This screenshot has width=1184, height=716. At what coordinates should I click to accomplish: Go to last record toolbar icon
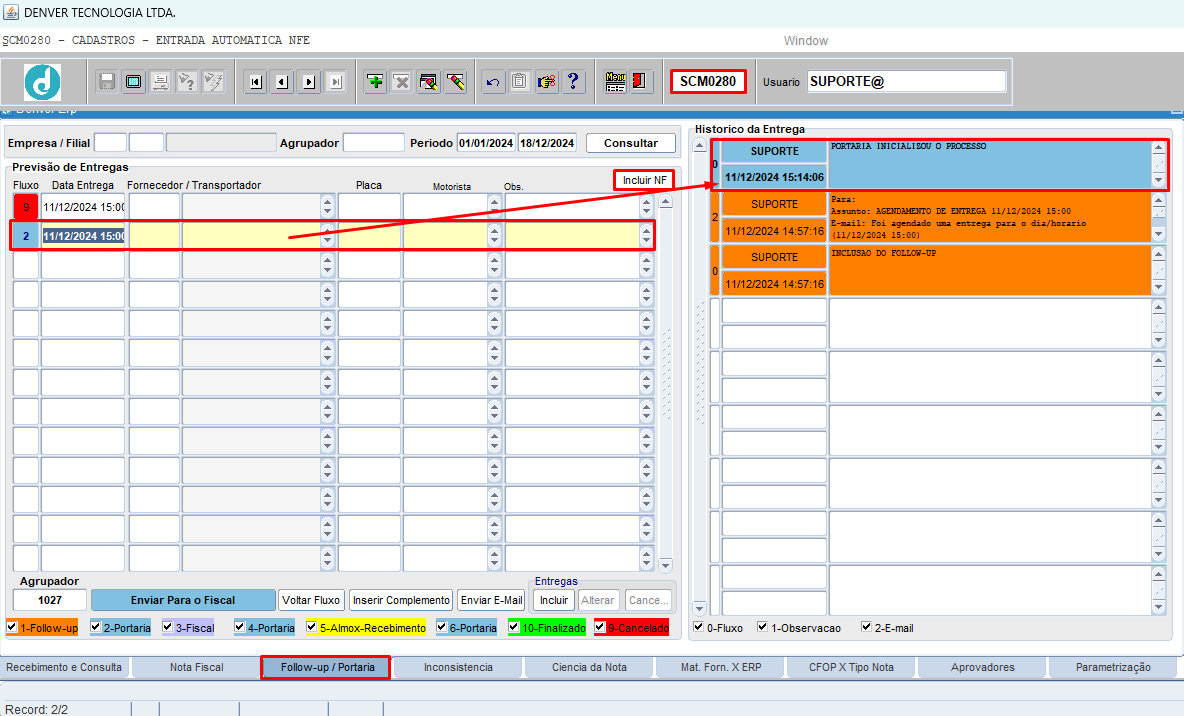(x=336, y=82)
